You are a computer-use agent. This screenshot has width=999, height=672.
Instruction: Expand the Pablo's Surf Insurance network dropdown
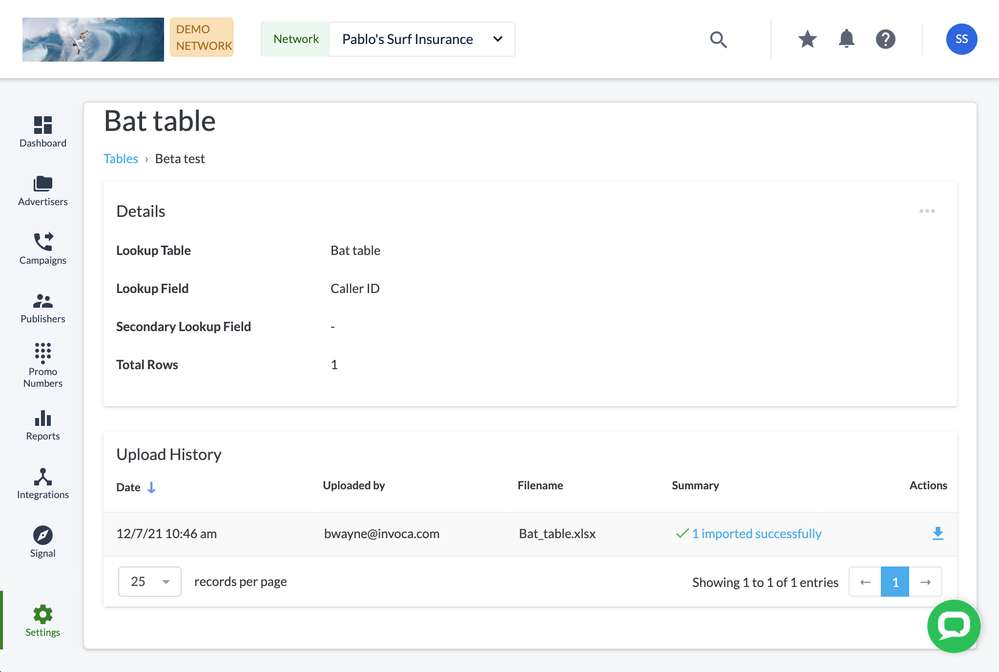[x=422, y=40]
